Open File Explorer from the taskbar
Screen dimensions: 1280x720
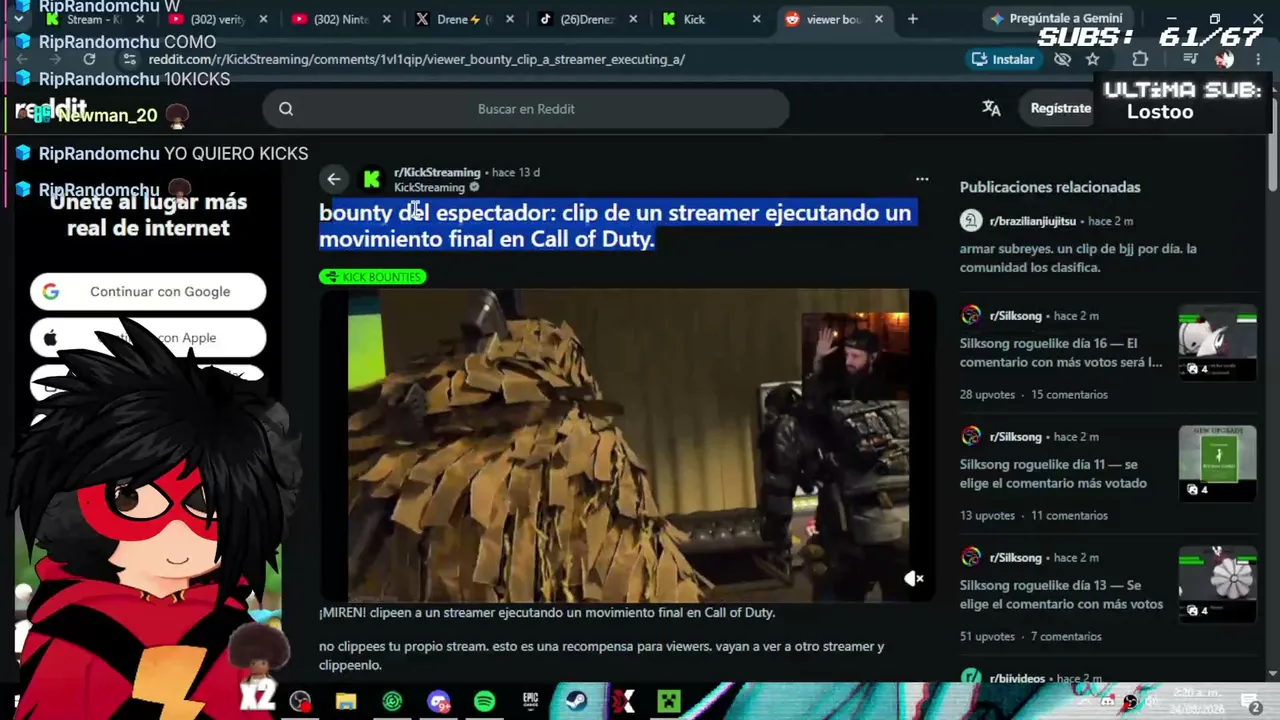pyautogui.click(x=346, y=701)
